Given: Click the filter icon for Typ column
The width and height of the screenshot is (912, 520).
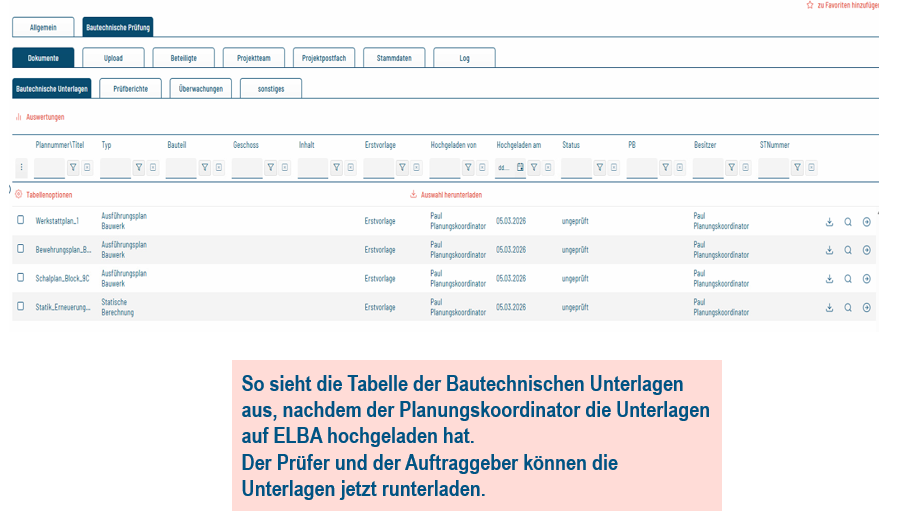Looking at the screenshot, I should [138, 168].
